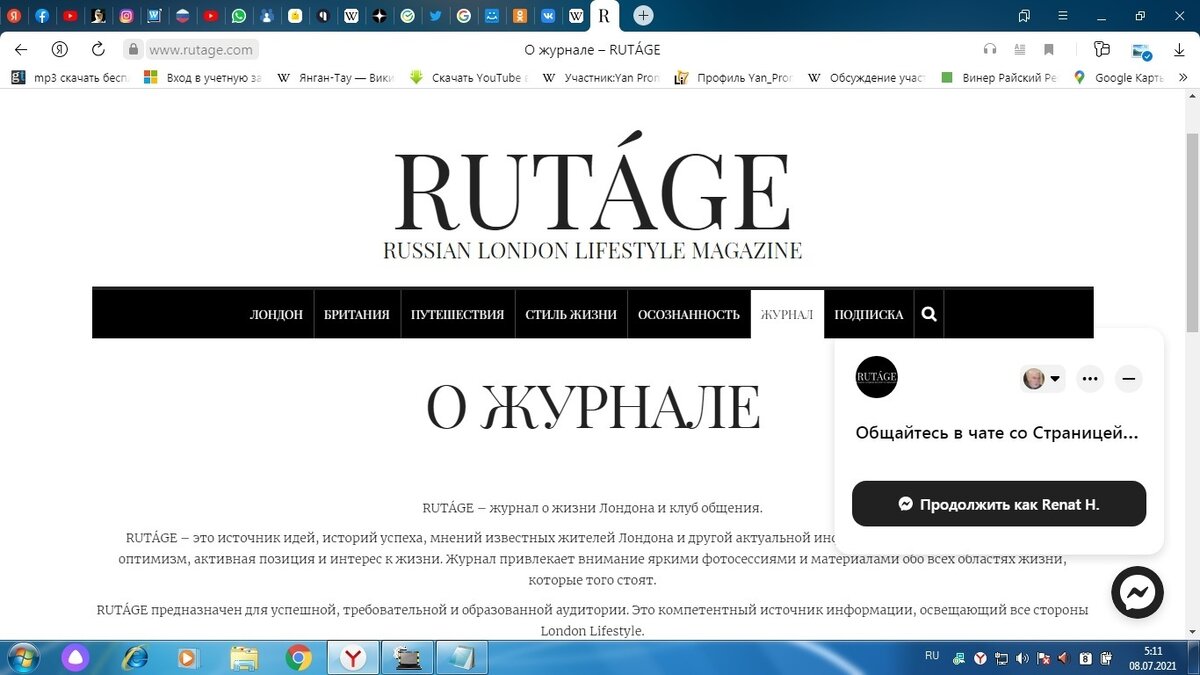
Task: Click the О ЖУРНАЛЕ page heading
Action: tap(592, 406)
